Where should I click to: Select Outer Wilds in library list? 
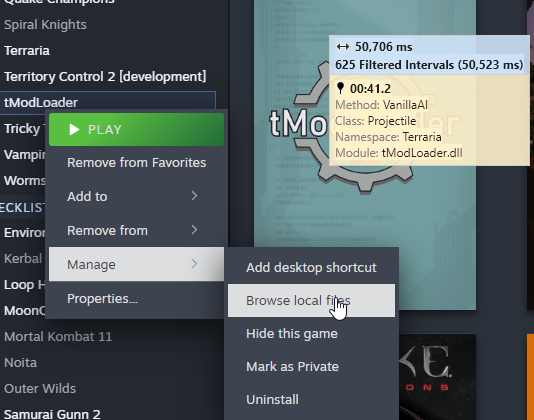pos(40,389)
